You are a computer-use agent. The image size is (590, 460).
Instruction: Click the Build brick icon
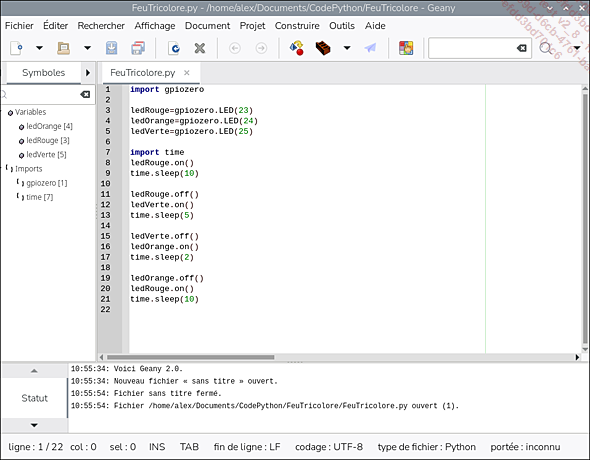323,48
